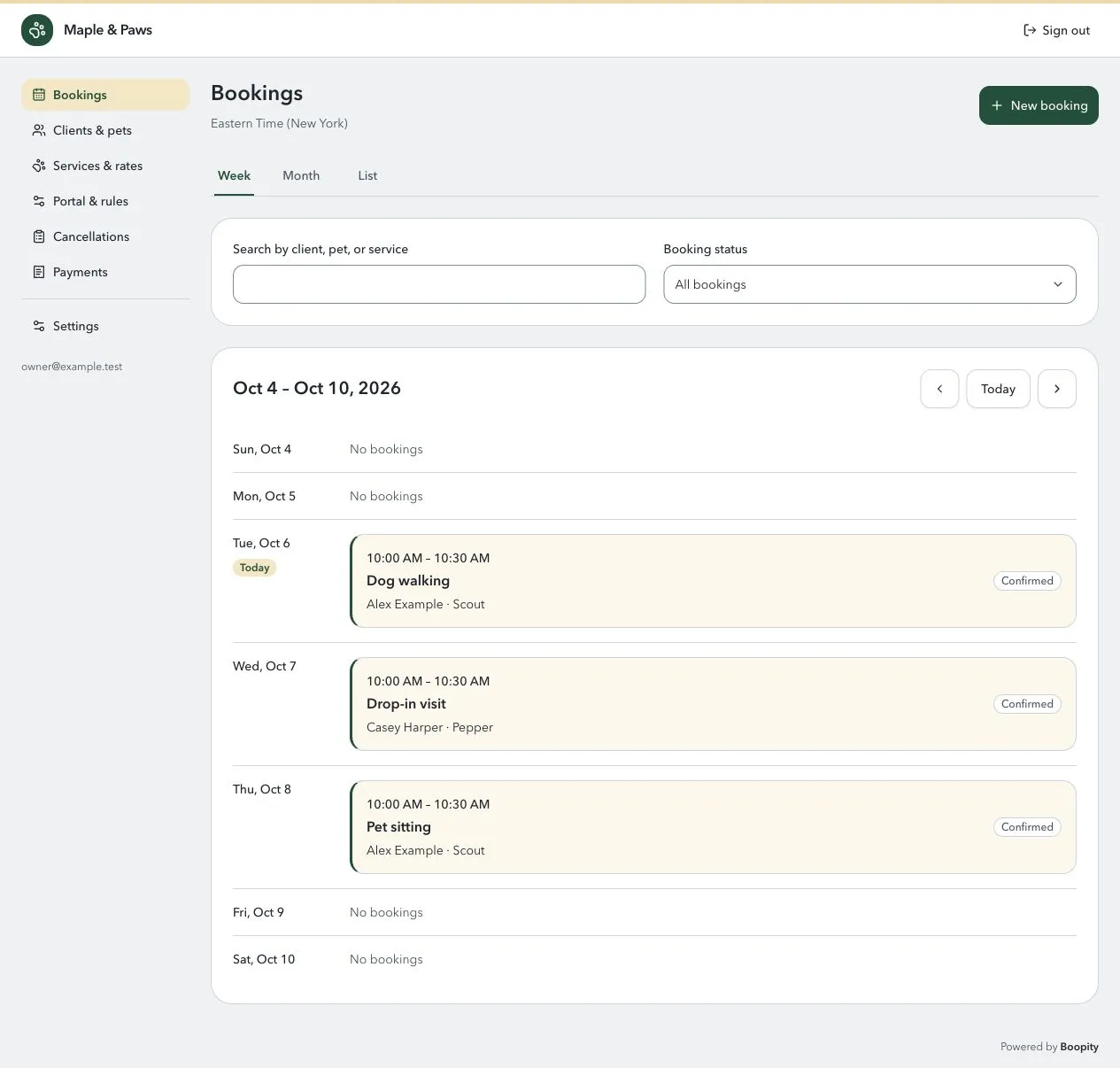Image resolution: width=1120 pixels, height=1068 pixels.
Task: Click the Maple & Paws paw logo
Action: [x=37, y=30]
